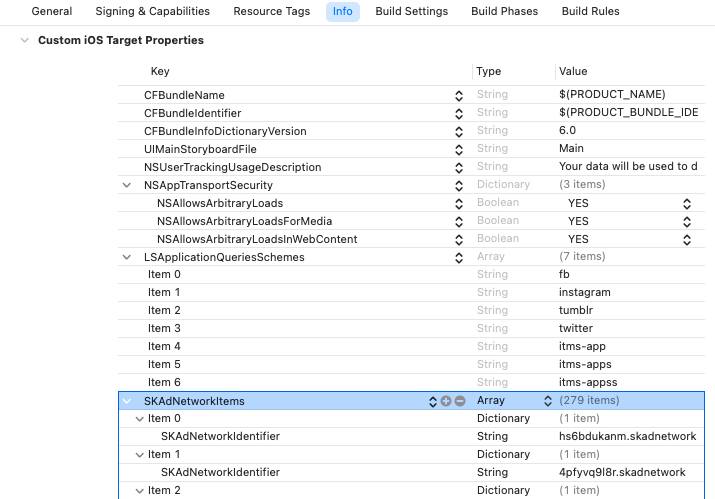Image resolution: width=715 pixels, height=499 pixels.
Task: Open key stepper for CFBundleName
Action: tap(459, 95)
